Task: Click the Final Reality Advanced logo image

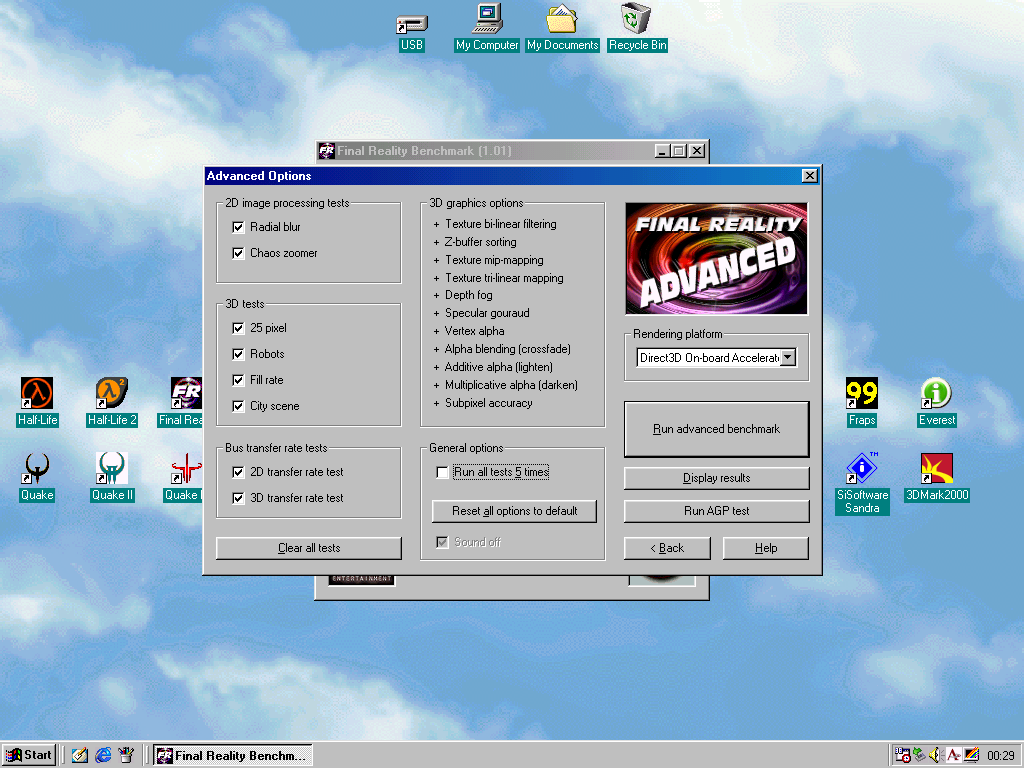Action: [x=716, y=259]
